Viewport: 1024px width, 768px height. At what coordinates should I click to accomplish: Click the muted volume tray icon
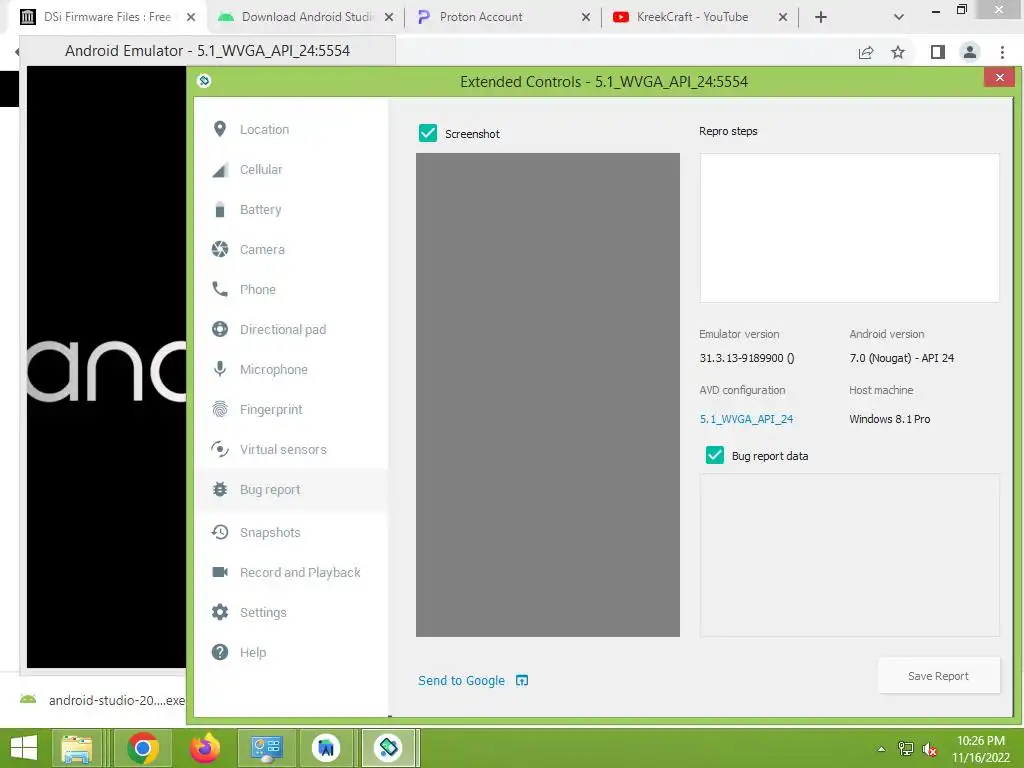pos(929,750)
